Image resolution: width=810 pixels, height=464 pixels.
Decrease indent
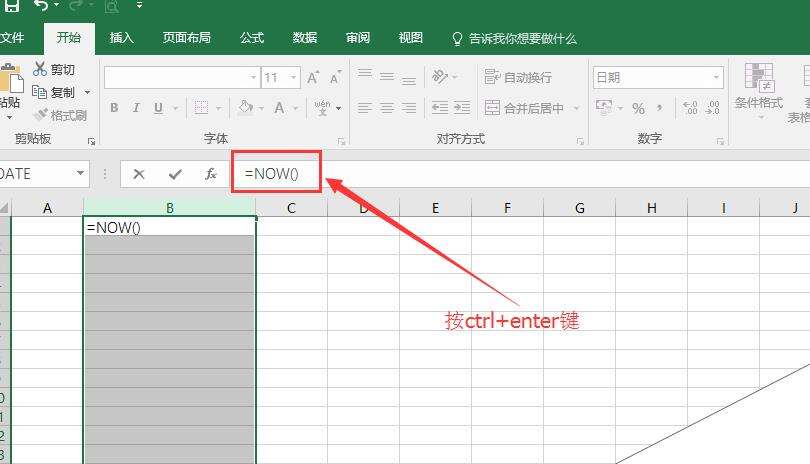[440, 107]
